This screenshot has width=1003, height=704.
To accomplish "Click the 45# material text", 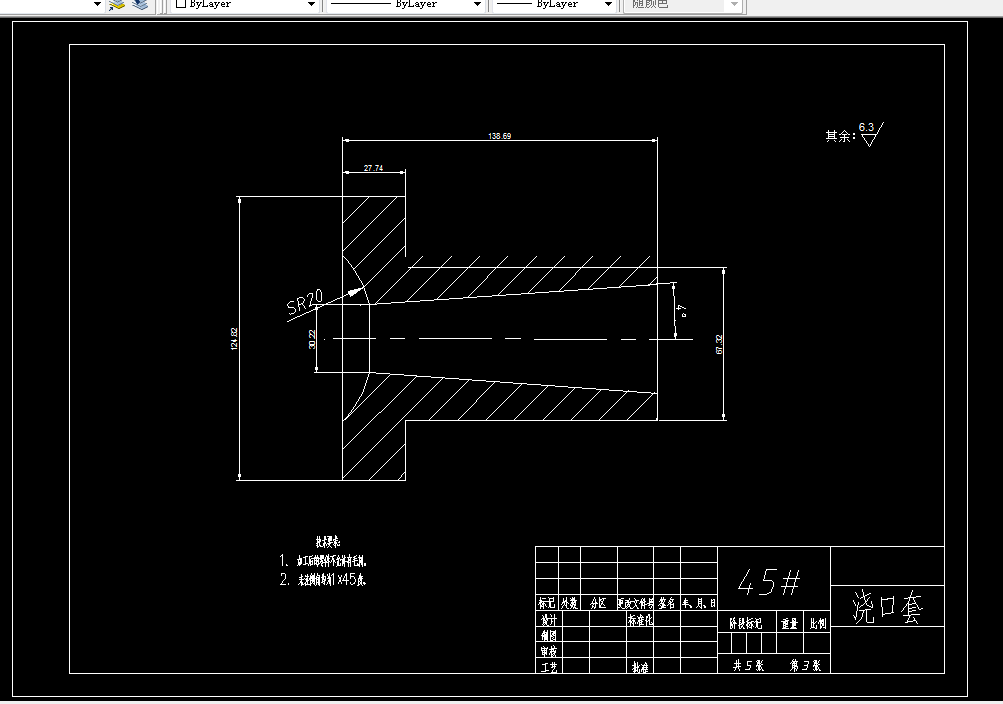I will (x=769, y=583).
